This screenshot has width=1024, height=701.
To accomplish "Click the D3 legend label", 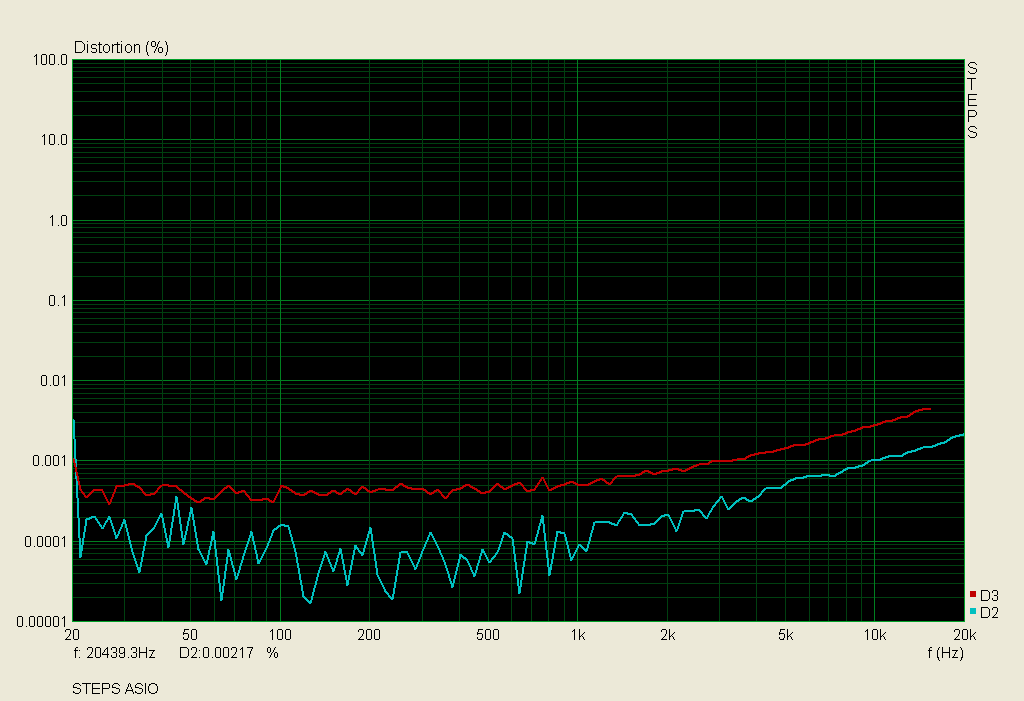I will tap(989, 595).
